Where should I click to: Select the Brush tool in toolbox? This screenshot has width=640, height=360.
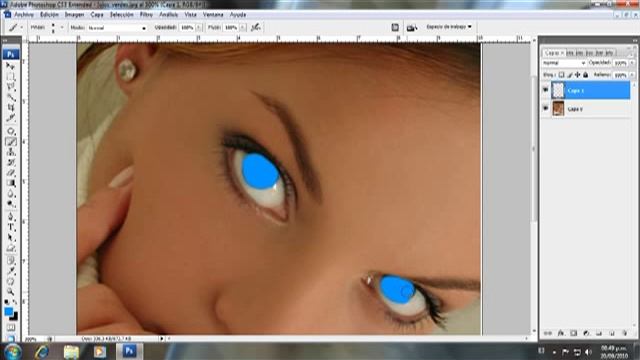[x=11, y=142]
